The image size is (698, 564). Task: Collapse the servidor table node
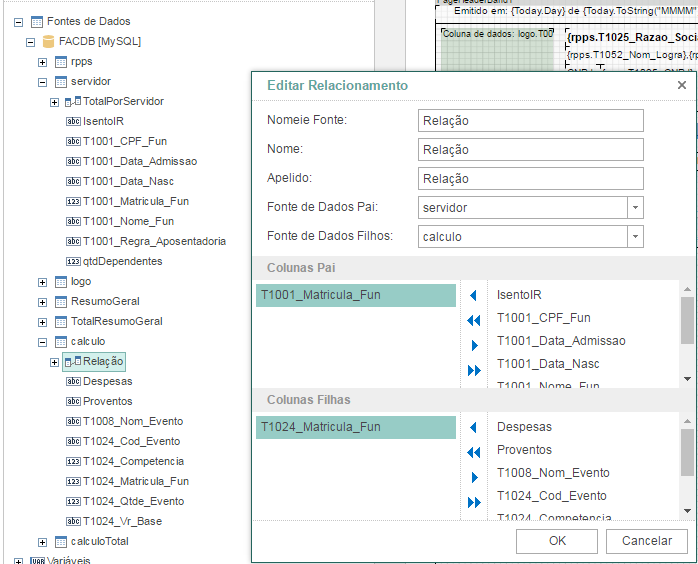click(42, 82)
